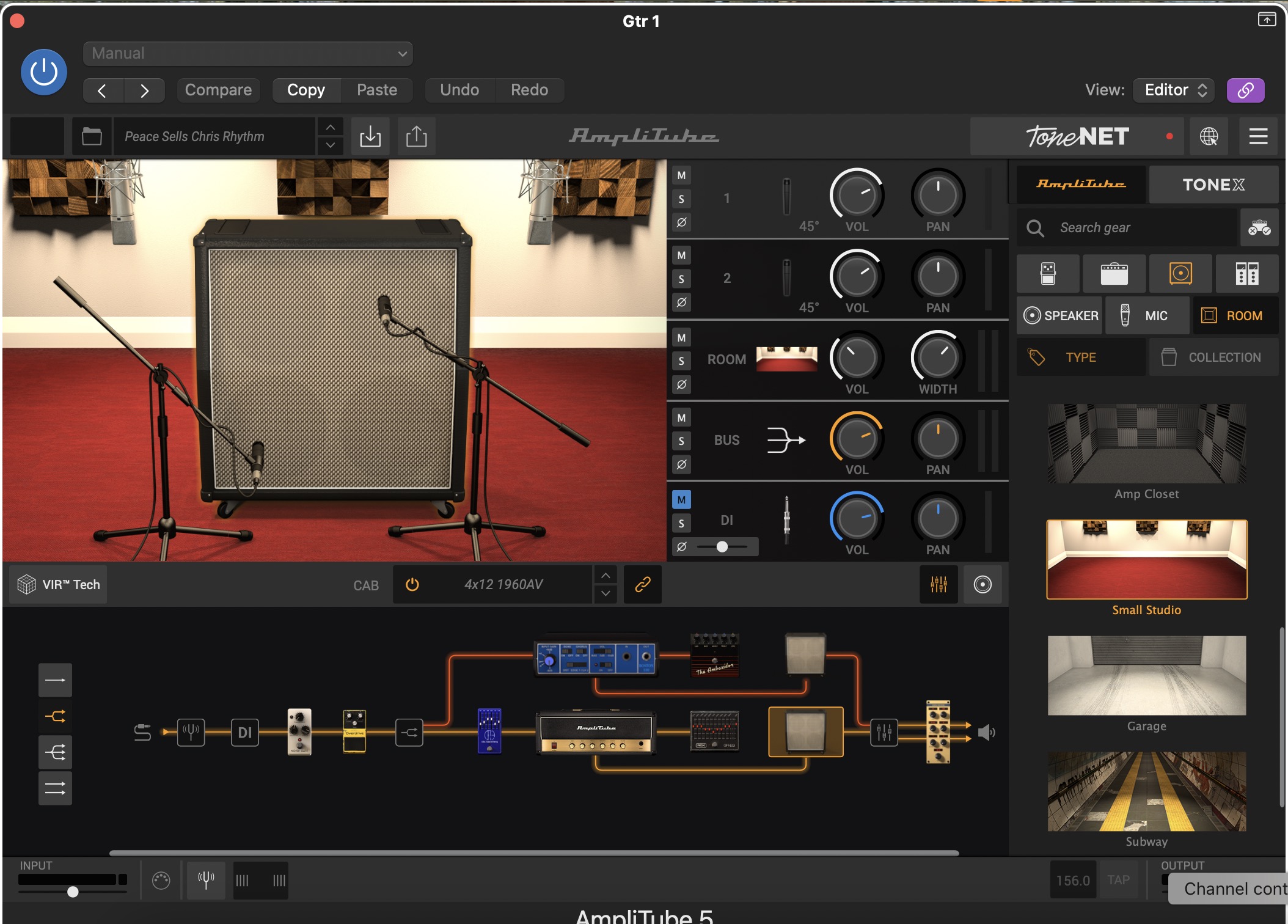The height and width of the screenshot is (924, 1288).
Task: Select the parallel chains routing icon
Action: [x=55, y=788]
